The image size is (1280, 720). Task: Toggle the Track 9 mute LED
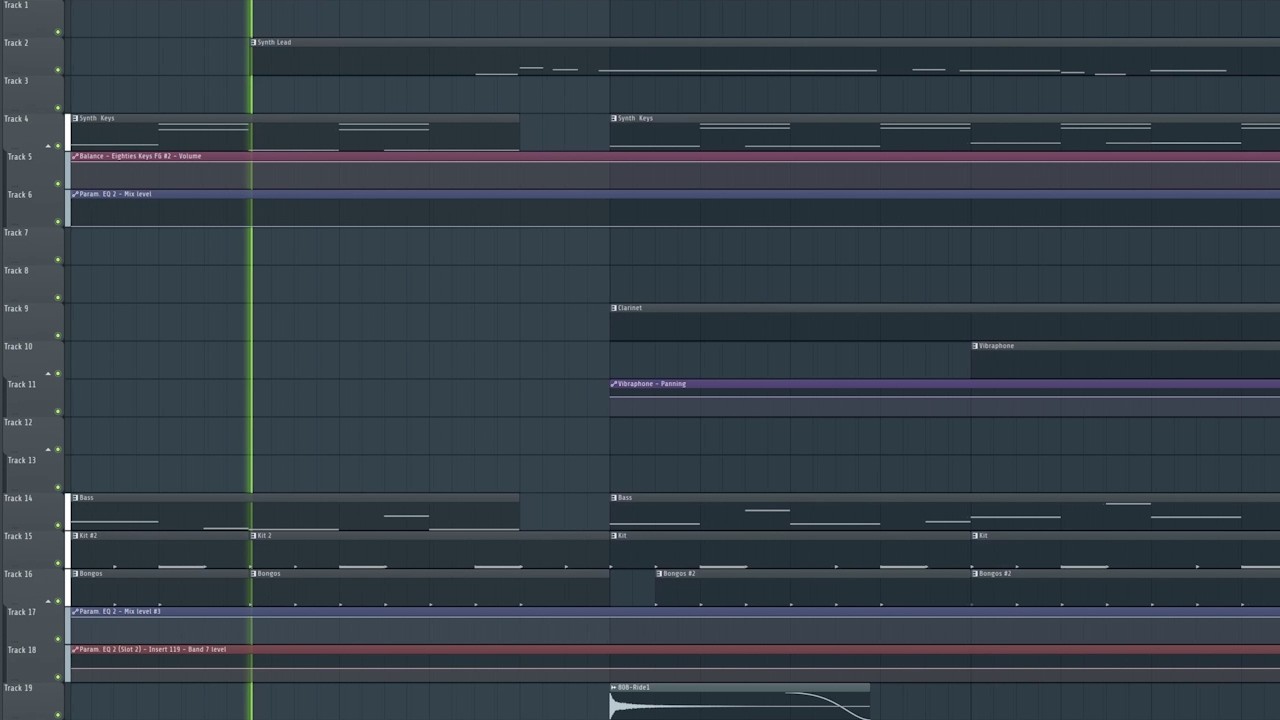58,336
